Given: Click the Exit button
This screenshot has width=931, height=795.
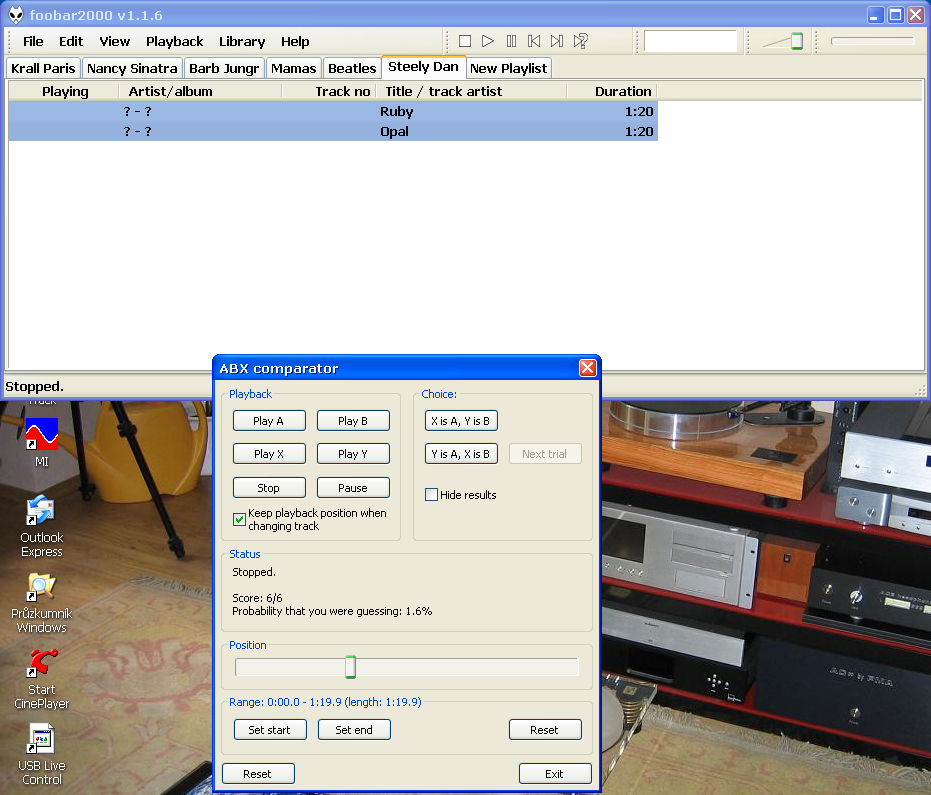Looking at the screenshot, I should pos(555,774).
